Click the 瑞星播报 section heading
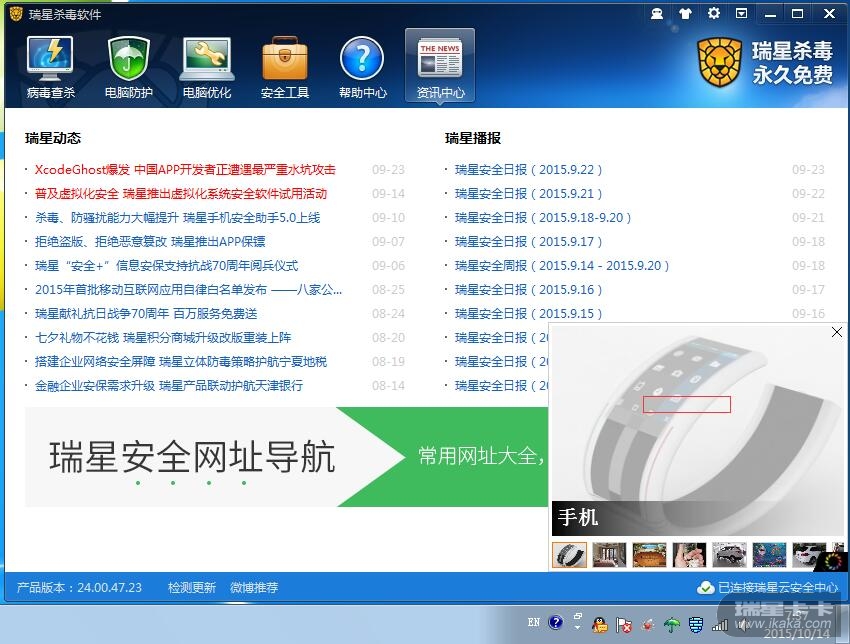The height and width of the screenshot is (644, 850). (473, 138)
